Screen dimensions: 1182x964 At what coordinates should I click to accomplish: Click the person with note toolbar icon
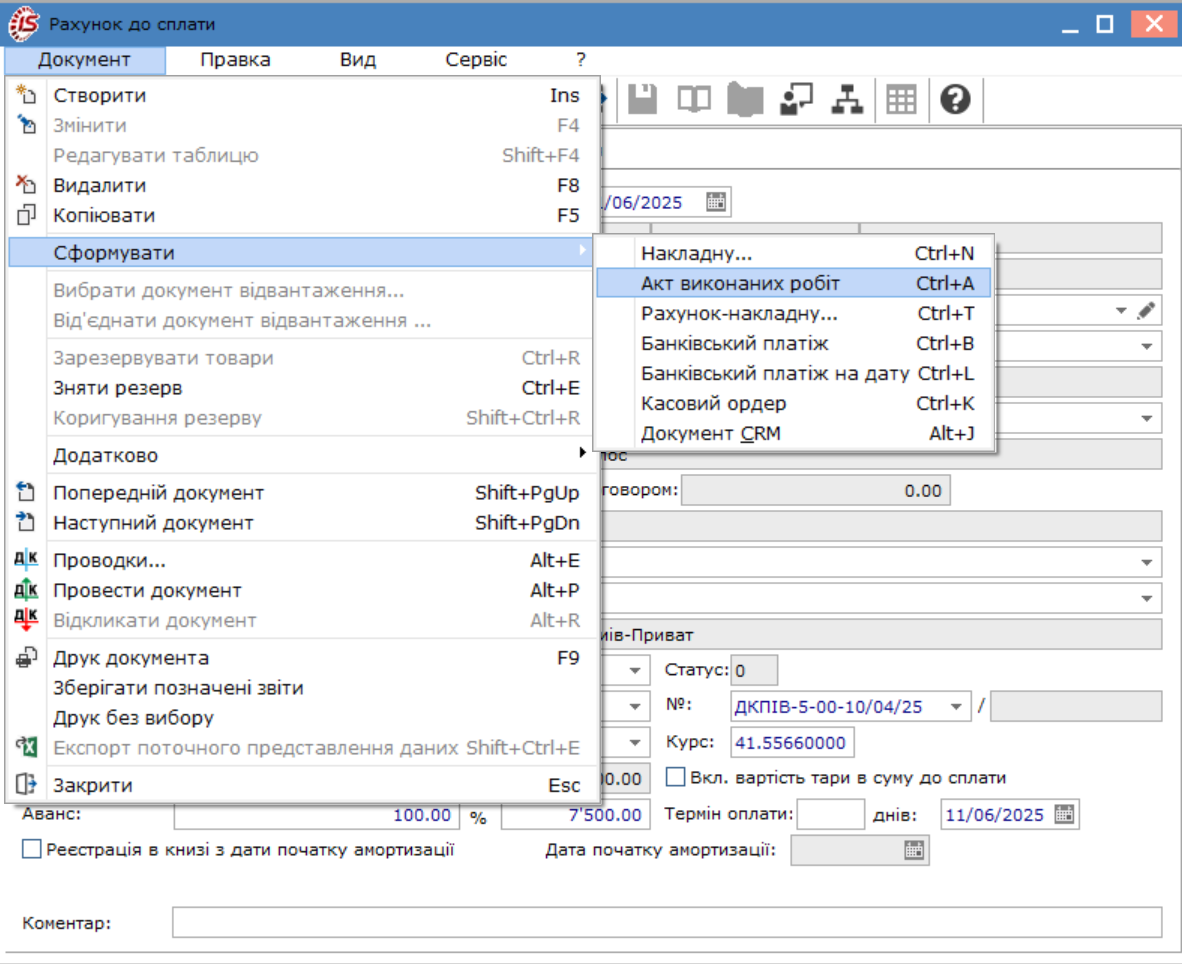[796, 99]
